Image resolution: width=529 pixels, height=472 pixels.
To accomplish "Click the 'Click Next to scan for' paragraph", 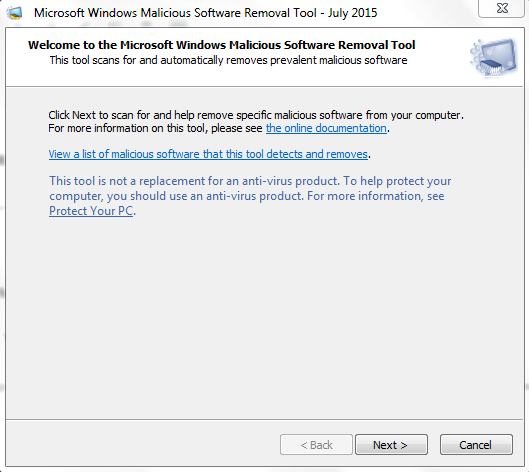I will pyautogui.click(x=256, y=121).
